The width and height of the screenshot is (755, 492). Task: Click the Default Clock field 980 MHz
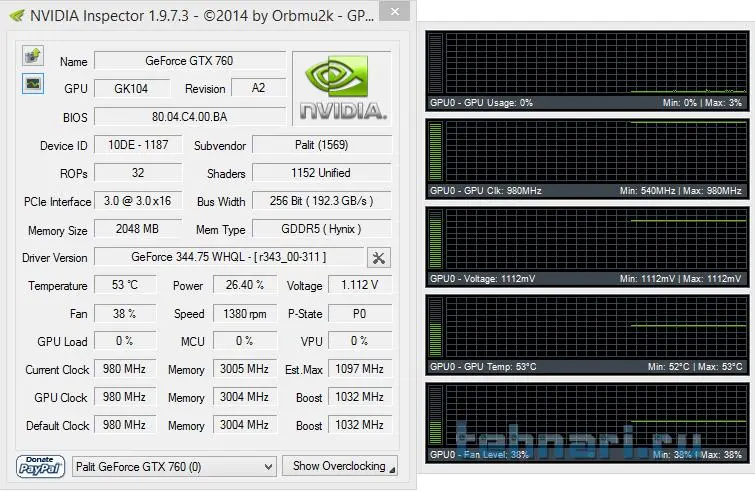click(125, 425)
